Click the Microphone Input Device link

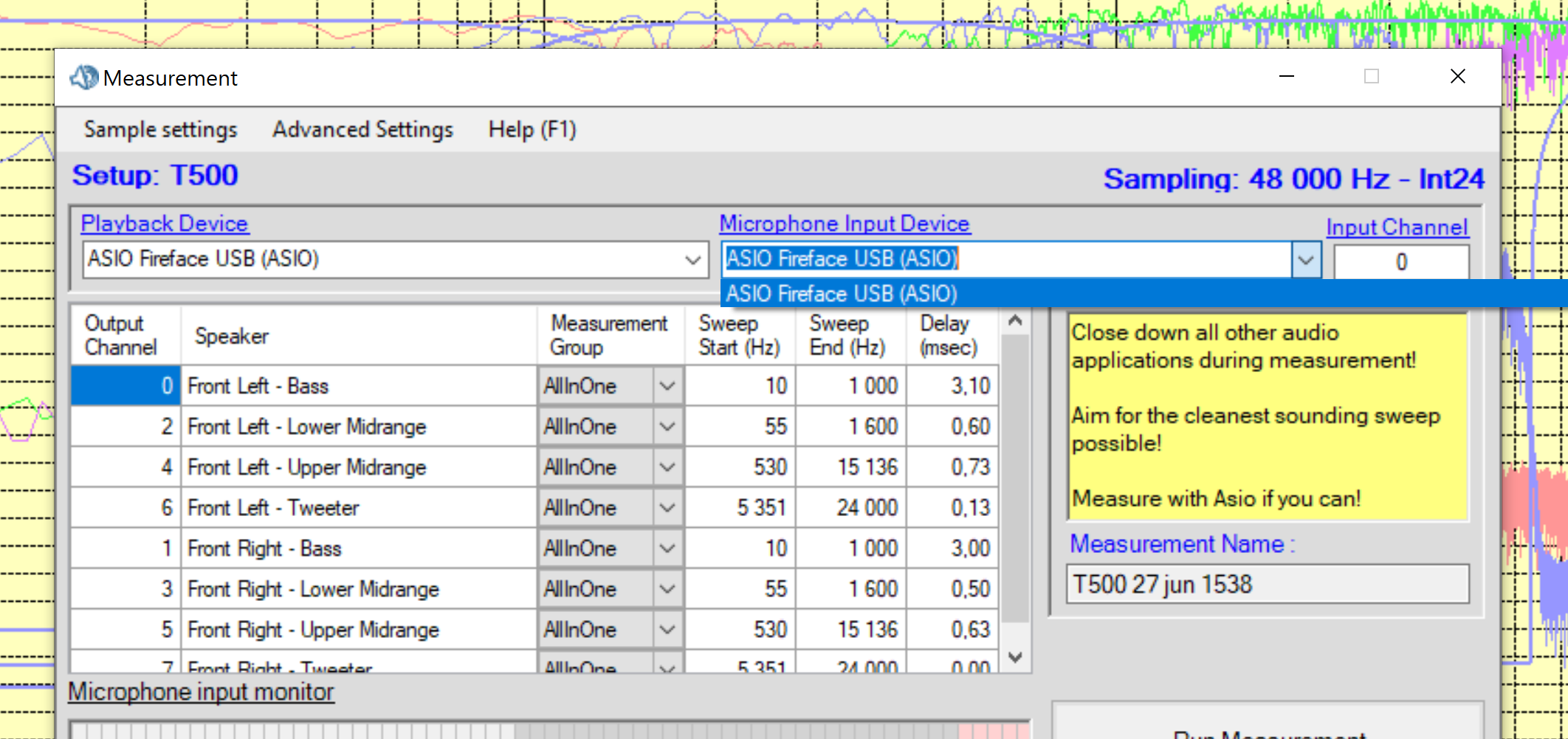[x=845, y=224]
